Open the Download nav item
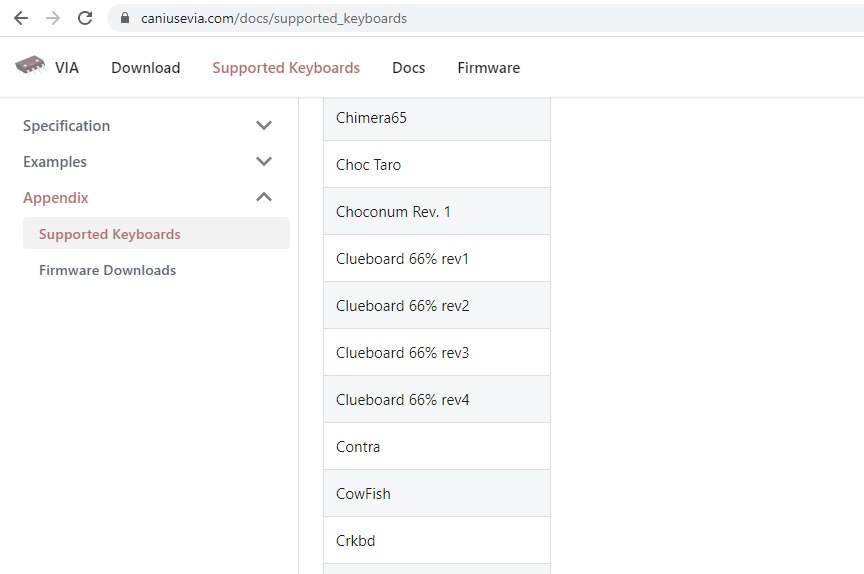The width and height of the screenshot is (864, 574). 145,68
